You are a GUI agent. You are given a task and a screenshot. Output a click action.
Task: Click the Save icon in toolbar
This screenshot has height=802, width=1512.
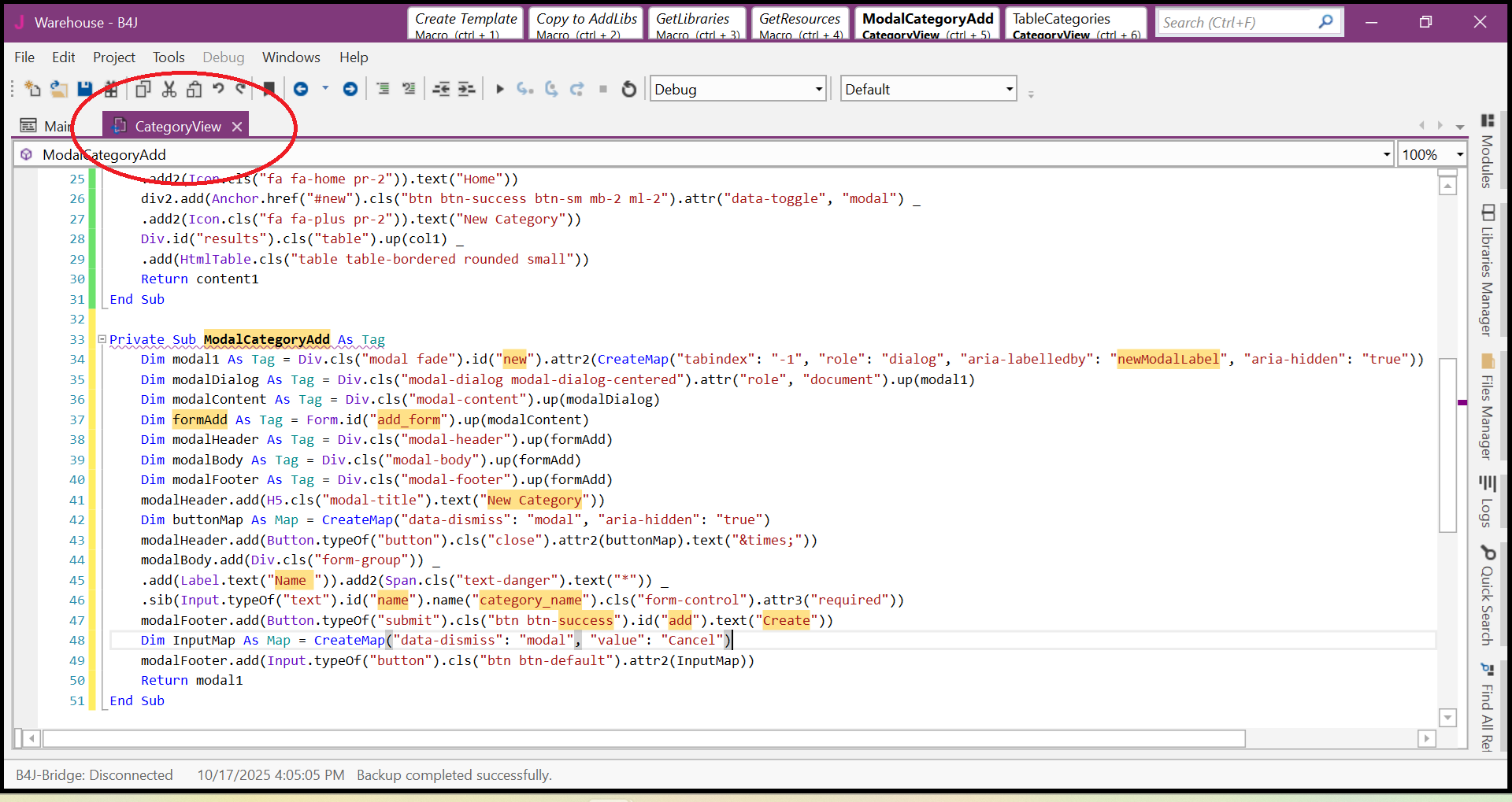[x=84, y=89]
